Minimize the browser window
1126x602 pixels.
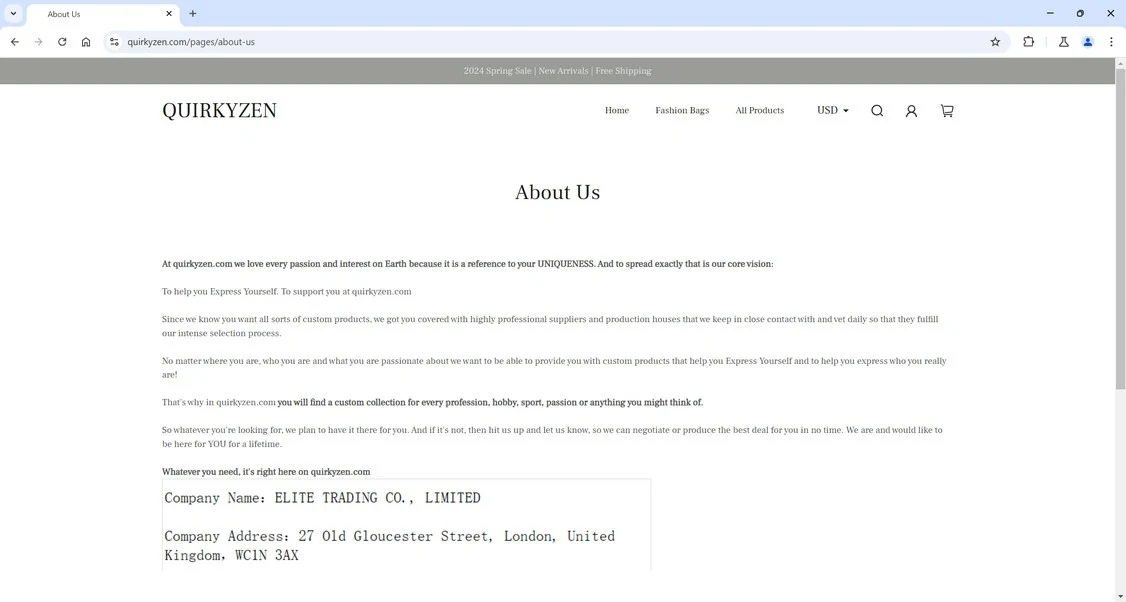point(1050,14)
